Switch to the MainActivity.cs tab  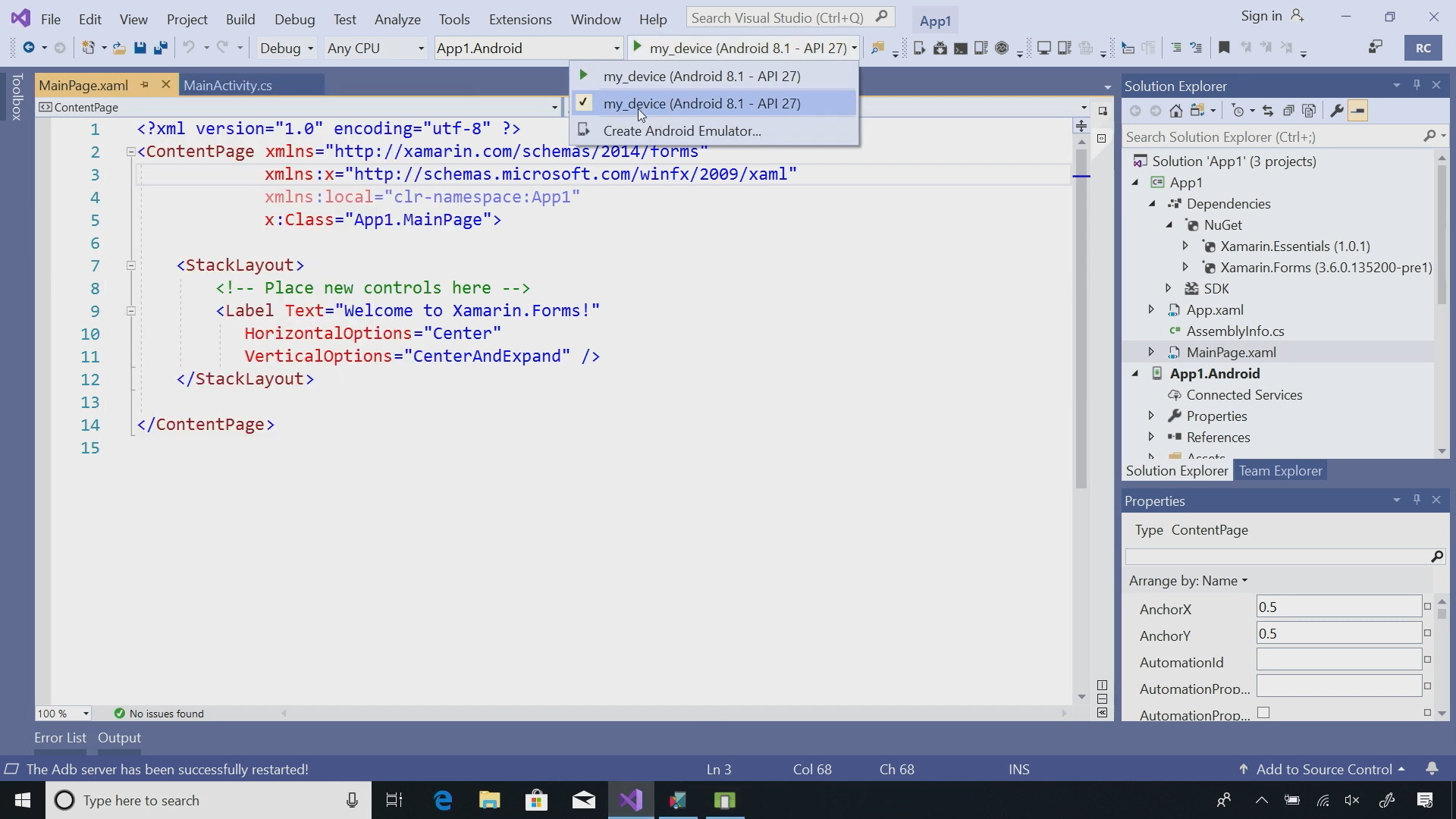[227, 85]
